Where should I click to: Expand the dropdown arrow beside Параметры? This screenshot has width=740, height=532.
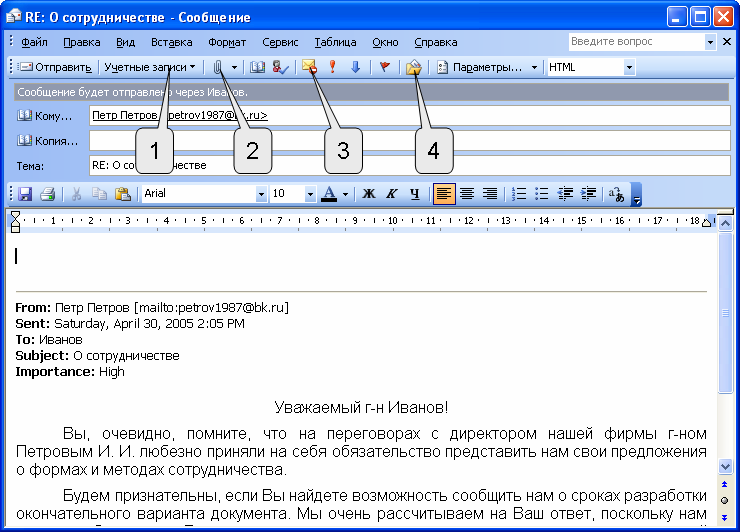[534, 67]
